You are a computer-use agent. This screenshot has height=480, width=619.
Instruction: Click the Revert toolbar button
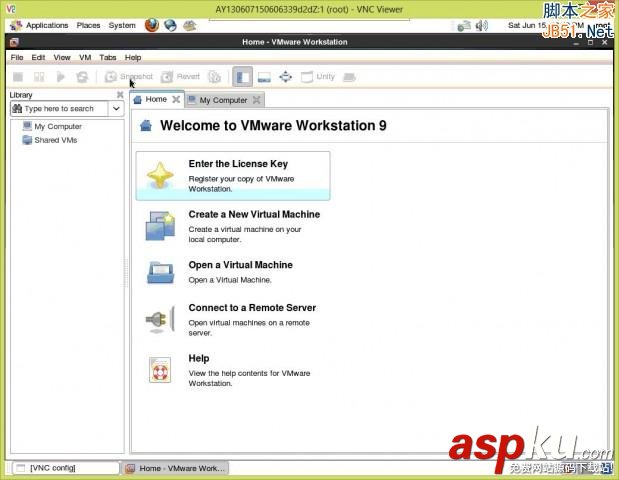tap(180, 77)
